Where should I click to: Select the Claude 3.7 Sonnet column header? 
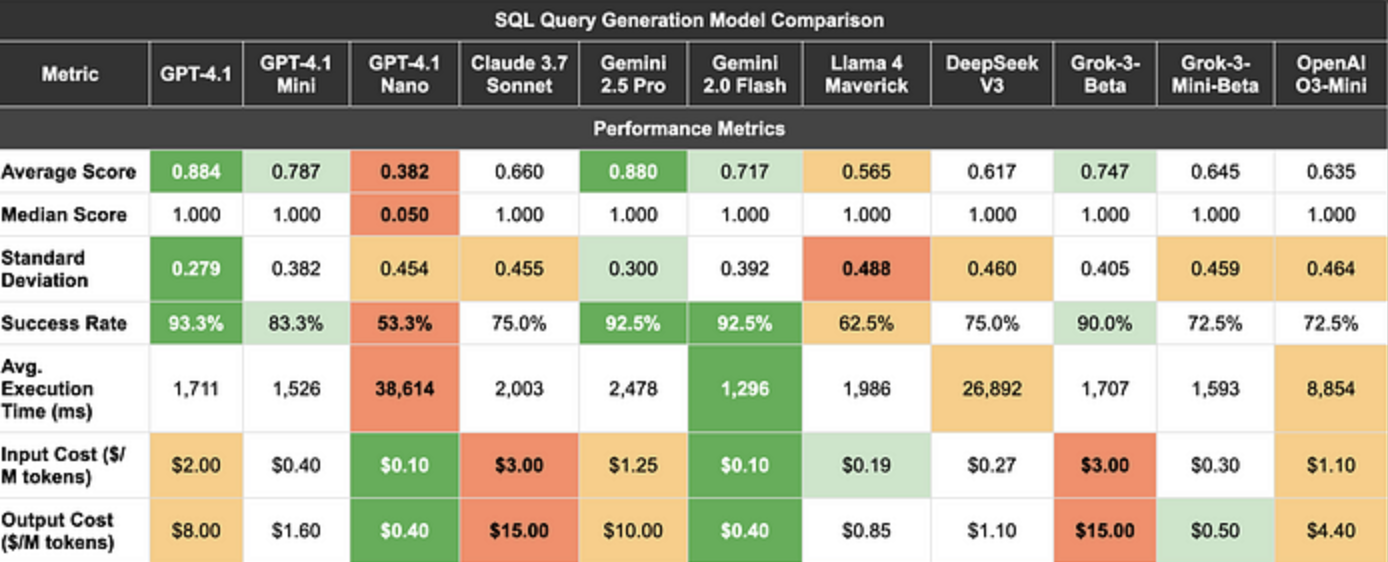[x=519, y=74]
